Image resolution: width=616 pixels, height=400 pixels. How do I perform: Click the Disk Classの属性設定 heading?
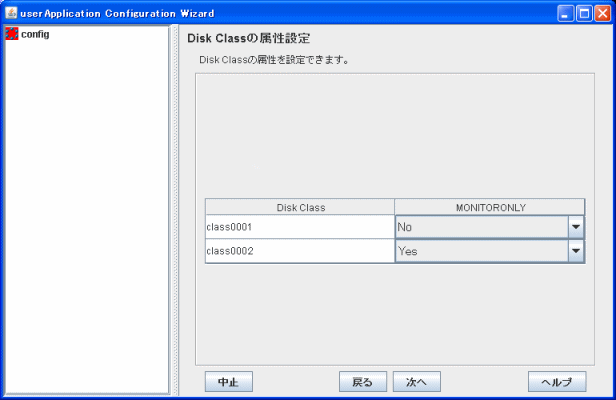[249, 38]
